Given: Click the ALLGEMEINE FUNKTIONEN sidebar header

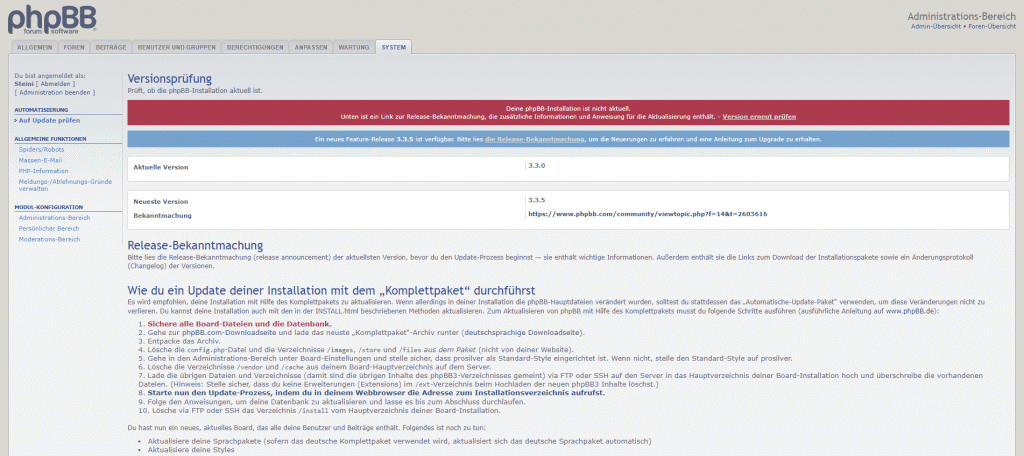Looking at the screenshot, I should [x=50, y=138].
